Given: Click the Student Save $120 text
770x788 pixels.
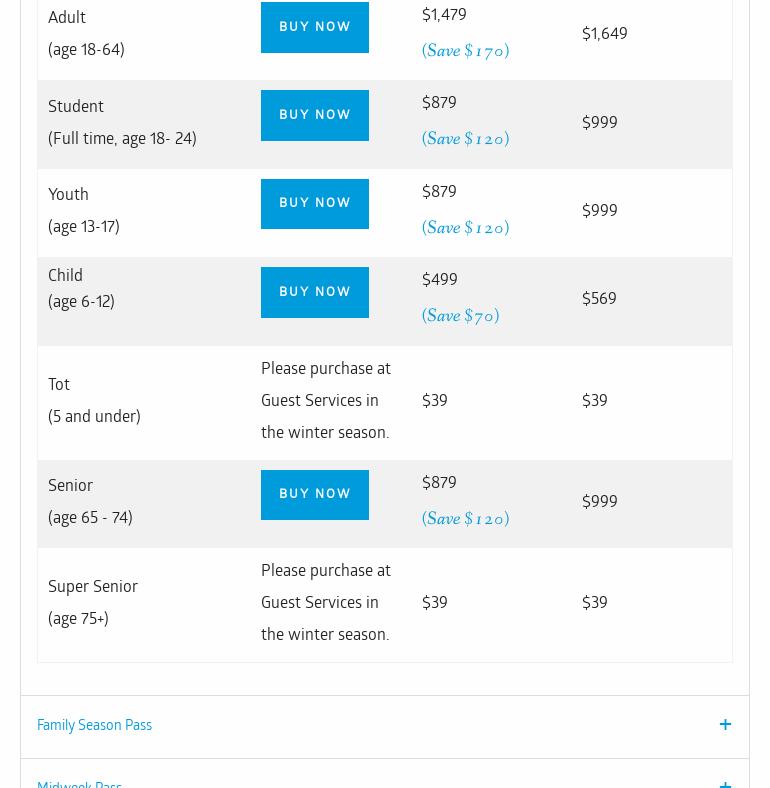Looking at the screenshot, I should pos(465,139).
